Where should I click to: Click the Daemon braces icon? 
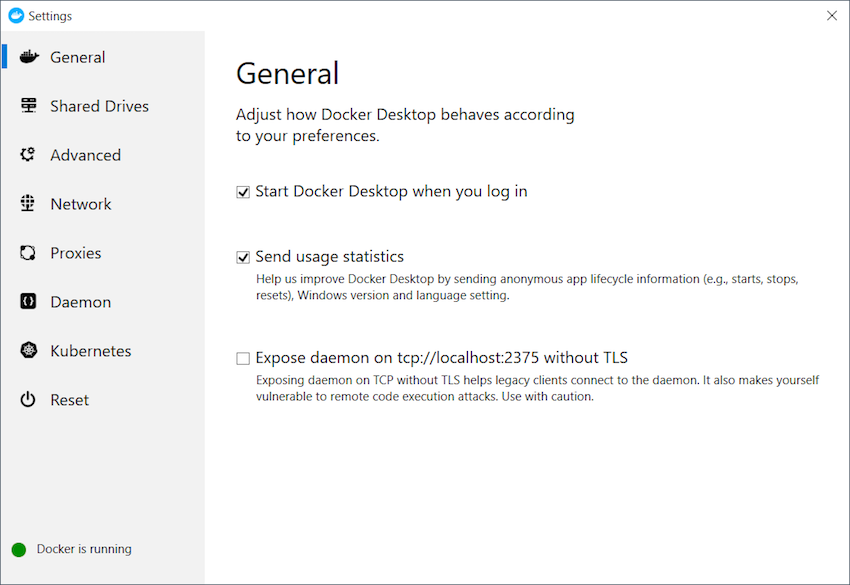tap(28, 301)
